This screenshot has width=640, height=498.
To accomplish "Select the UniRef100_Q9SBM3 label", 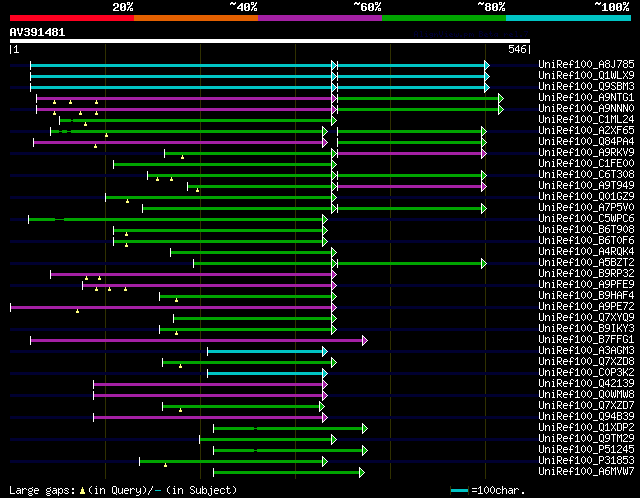I will point(586,87).
